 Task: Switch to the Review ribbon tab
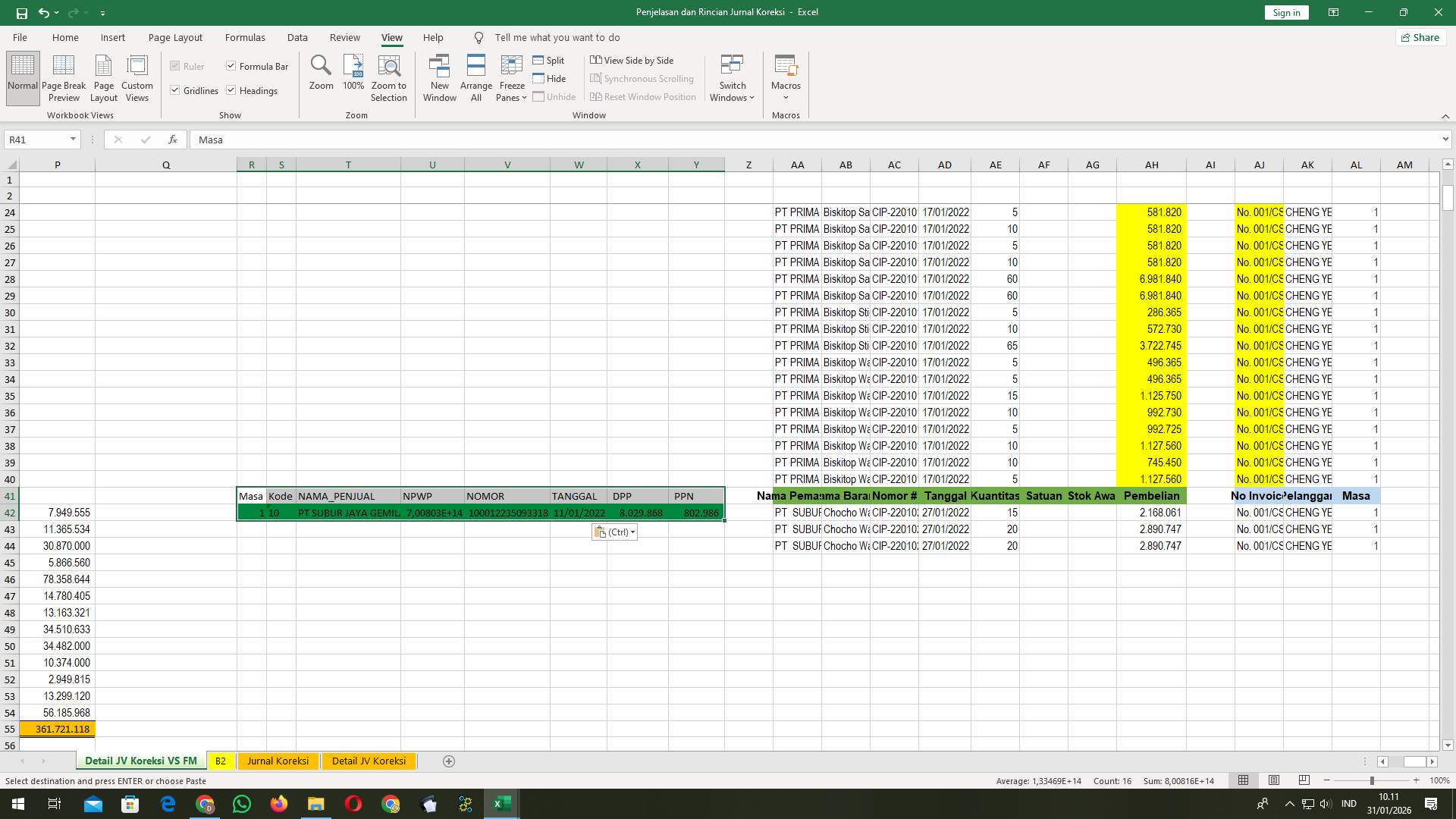[x=345, y=37]
